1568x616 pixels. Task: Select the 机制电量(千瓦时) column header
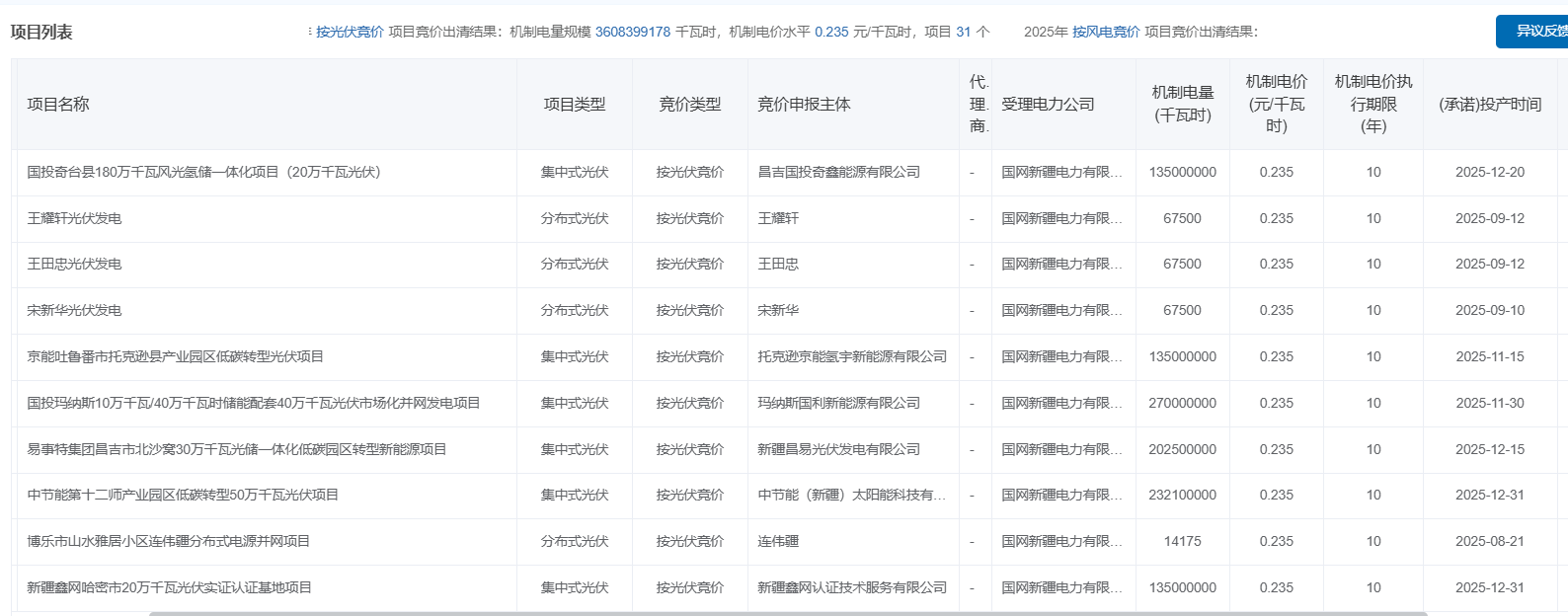1182,104
